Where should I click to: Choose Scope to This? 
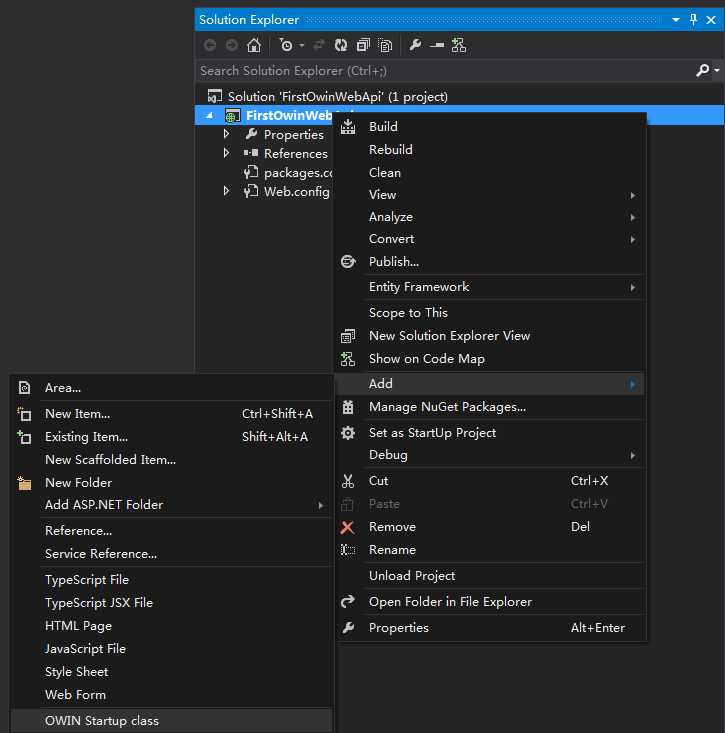(490, 313)
